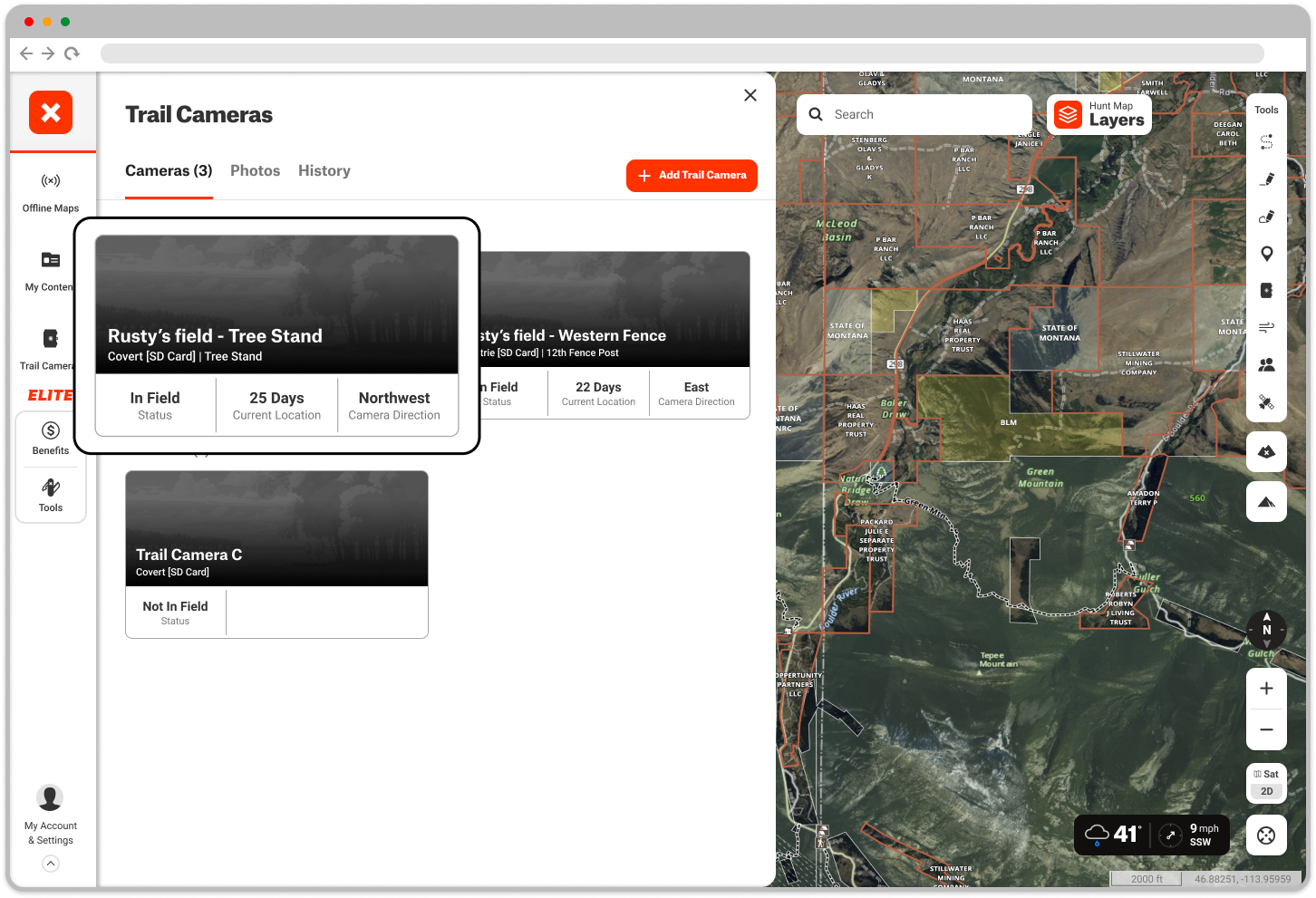Click '22 Days' current location value

(x=598, y=387)
